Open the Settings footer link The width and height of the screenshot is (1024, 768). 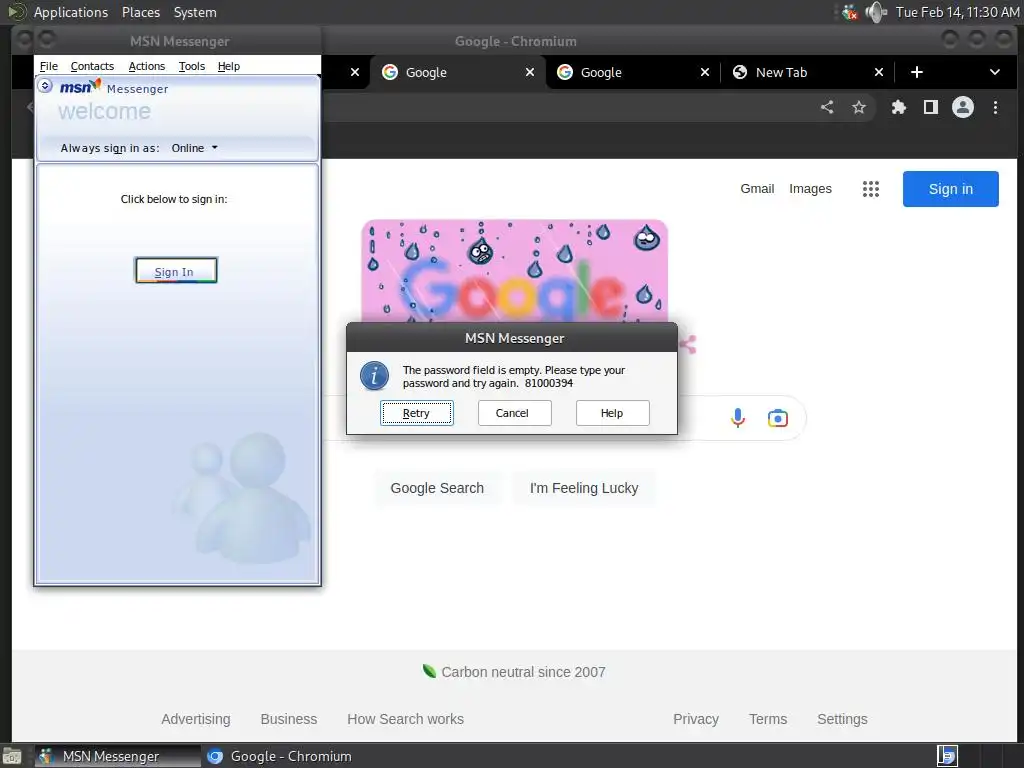[842, 719]
